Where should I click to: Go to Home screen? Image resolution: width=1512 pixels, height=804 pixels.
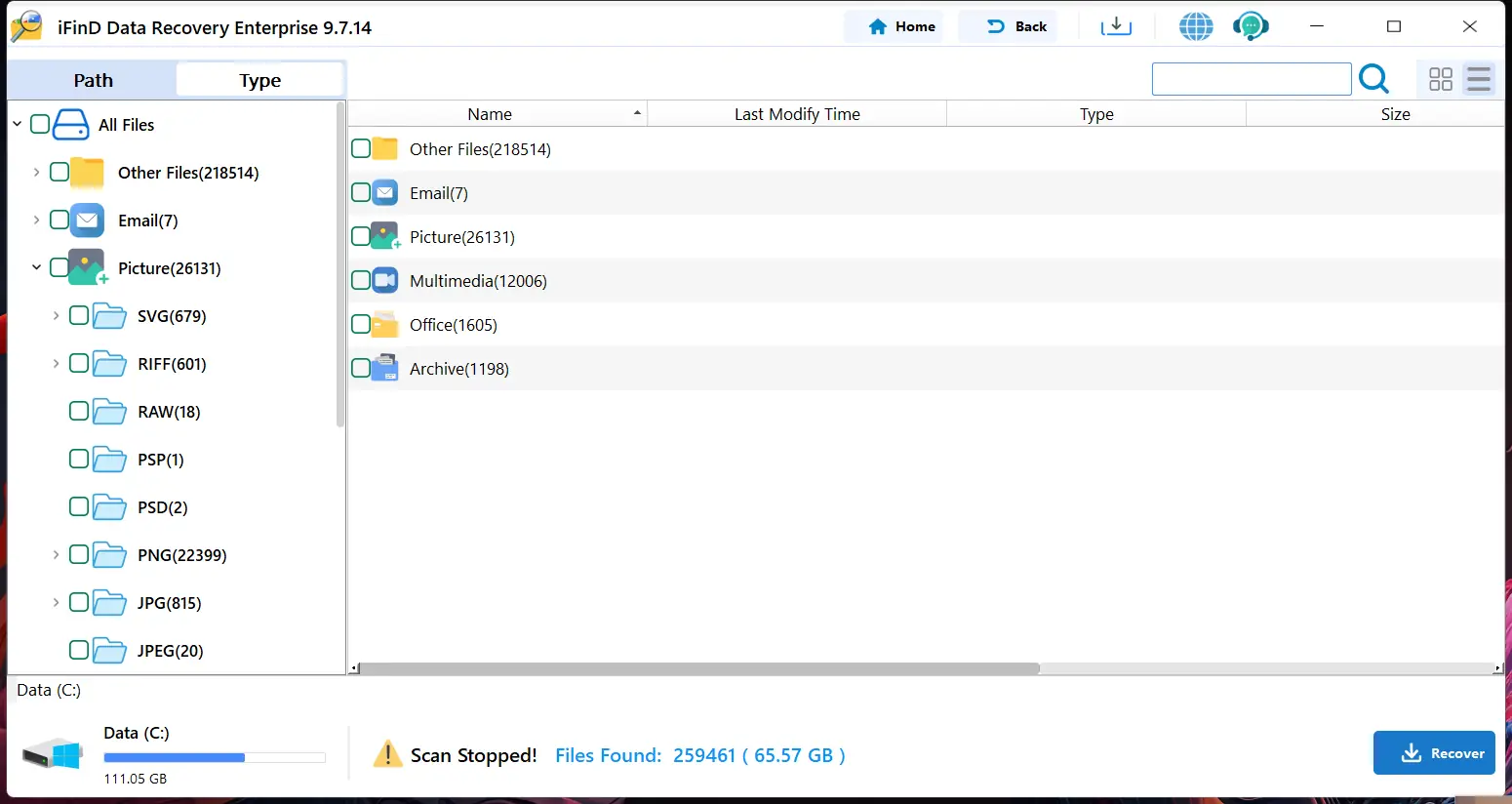pyautogui.click(x=894, y=26)
